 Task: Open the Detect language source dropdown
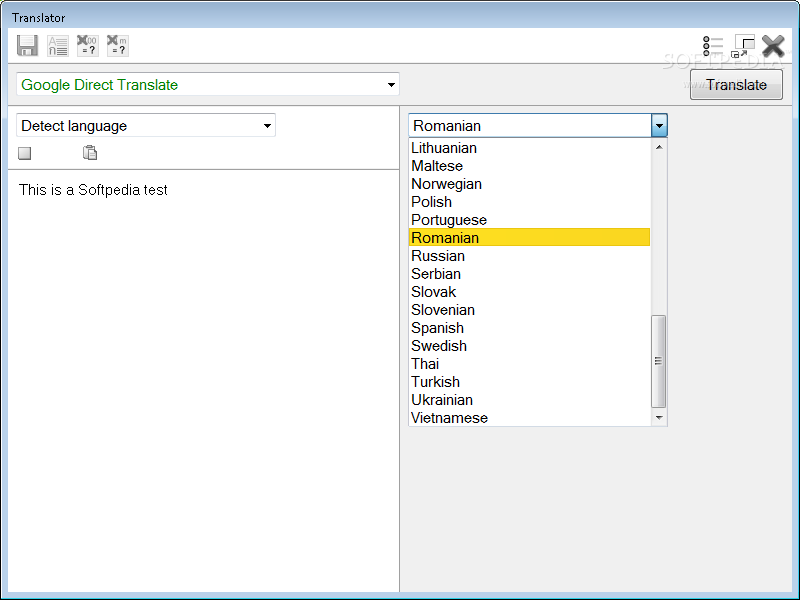(x=146, y=126)
